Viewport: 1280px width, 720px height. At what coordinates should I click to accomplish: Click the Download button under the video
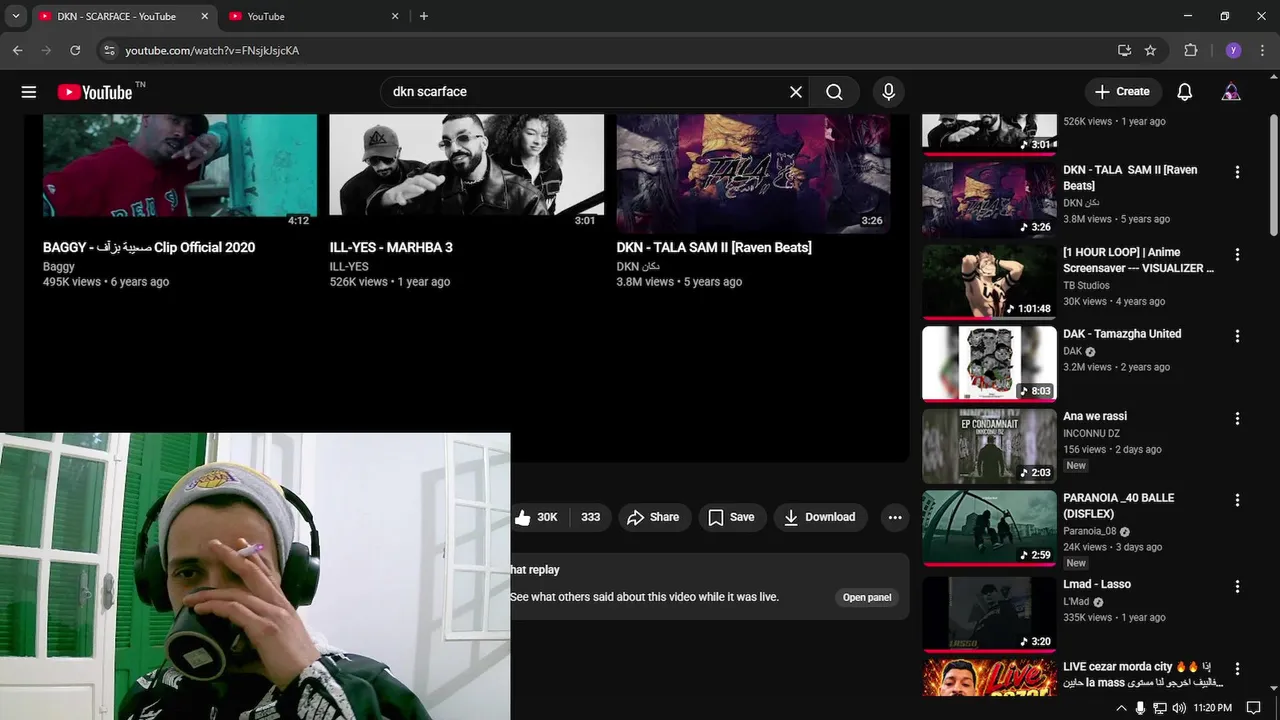tap(820, 517)
